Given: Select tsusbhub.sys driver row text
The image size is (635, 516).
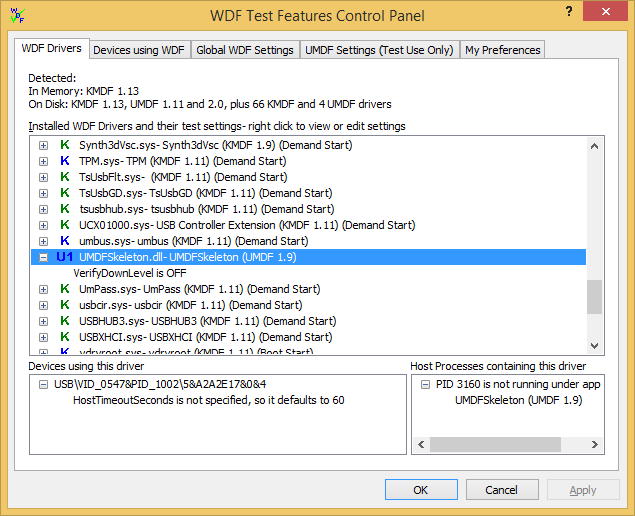Looking at the screenshot, I should tap(207, 209).
